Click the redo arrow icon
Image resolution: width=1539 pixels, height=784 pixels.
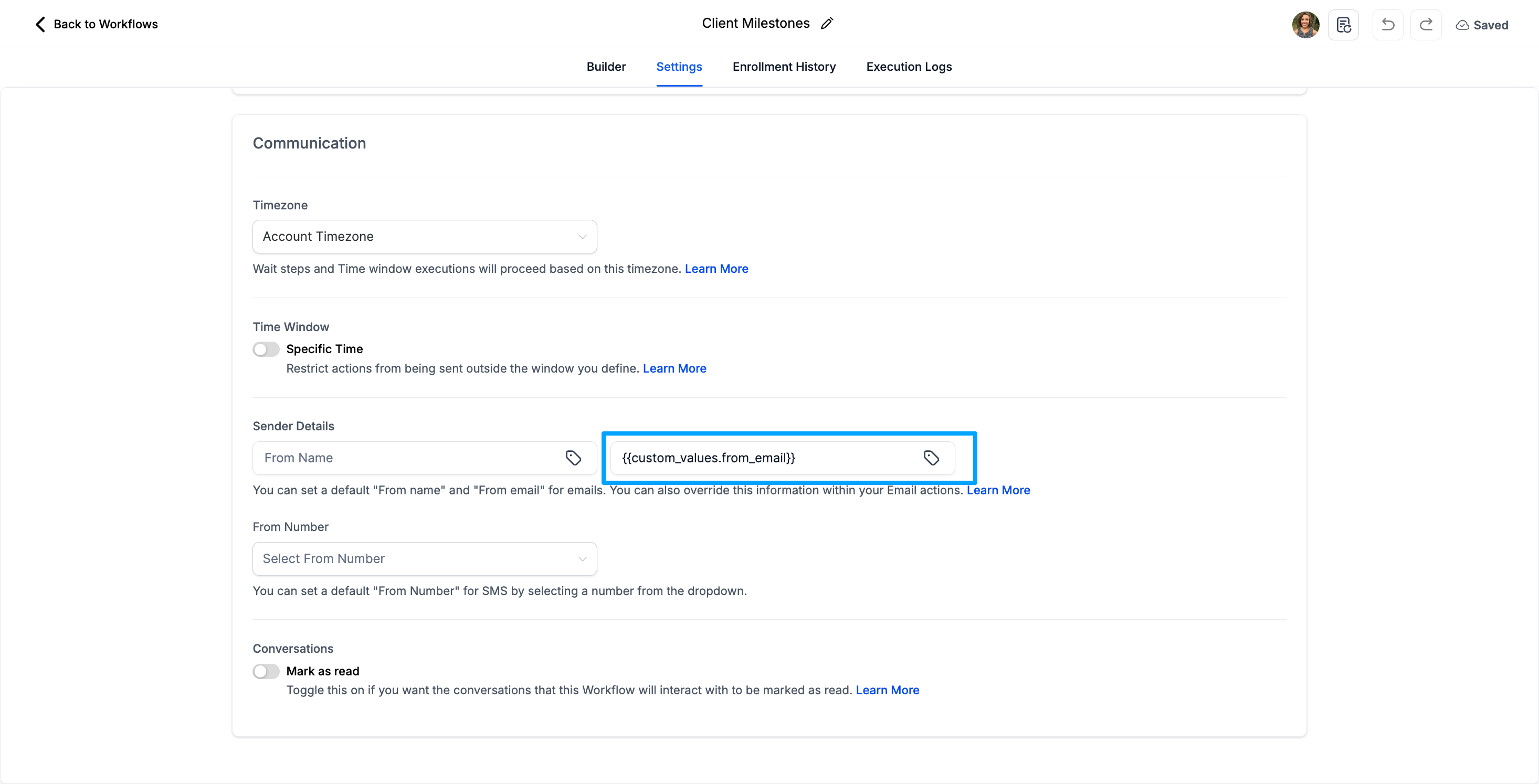point(1426,25)
